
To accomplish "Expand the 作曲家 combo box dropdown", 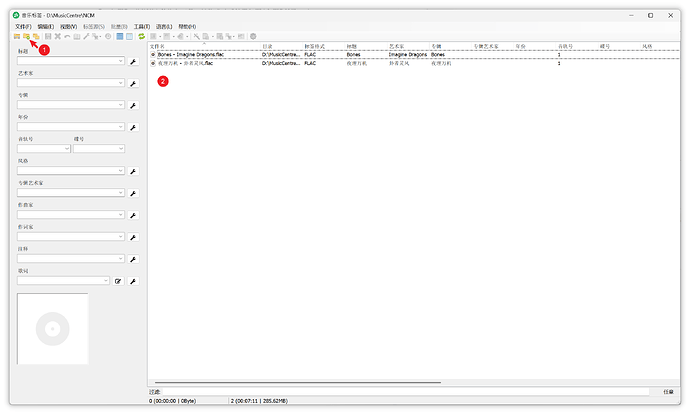I will tap(121, 215).
